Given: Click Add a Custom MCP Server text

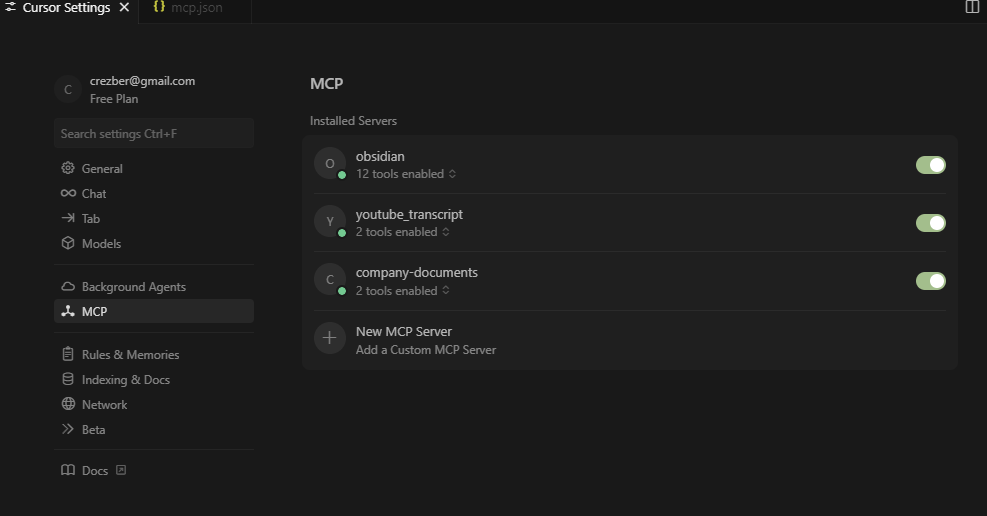Looking at the screenshot, I should (x=426, y=349).
